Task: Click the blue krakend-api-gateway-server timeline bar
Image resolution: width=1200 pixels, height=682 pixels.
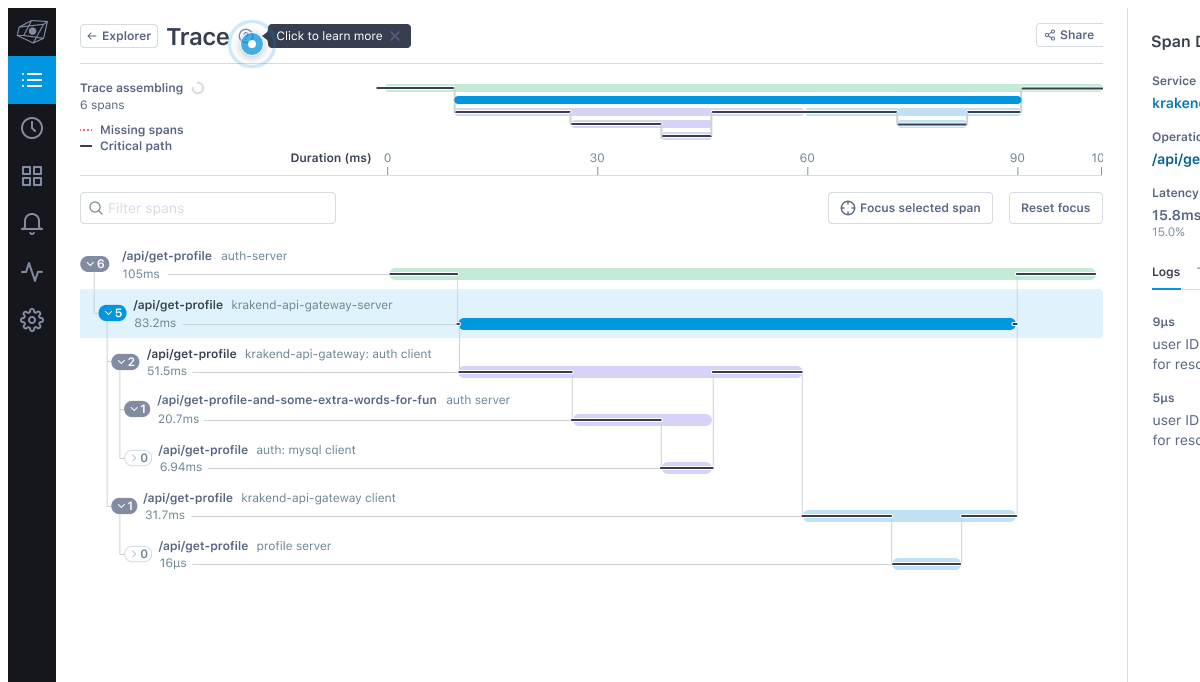Action: (737, 323)
